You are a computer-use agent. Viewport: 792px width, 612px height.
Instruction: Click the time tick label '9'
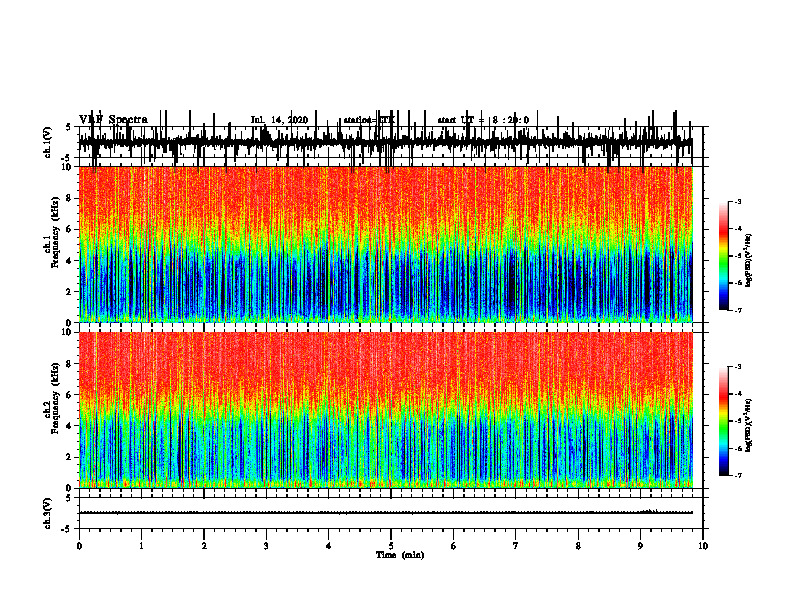click(640, 546)
